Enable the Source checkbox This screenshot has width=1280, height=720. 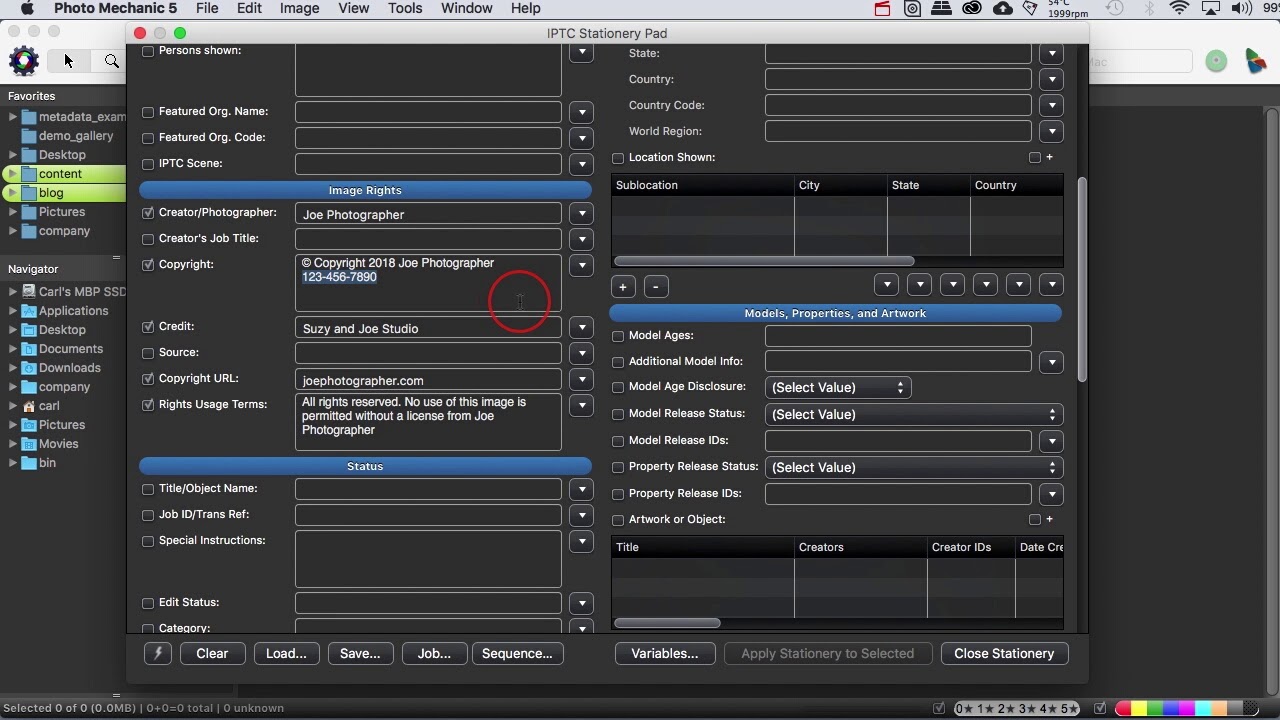click(x=148, y=353)
